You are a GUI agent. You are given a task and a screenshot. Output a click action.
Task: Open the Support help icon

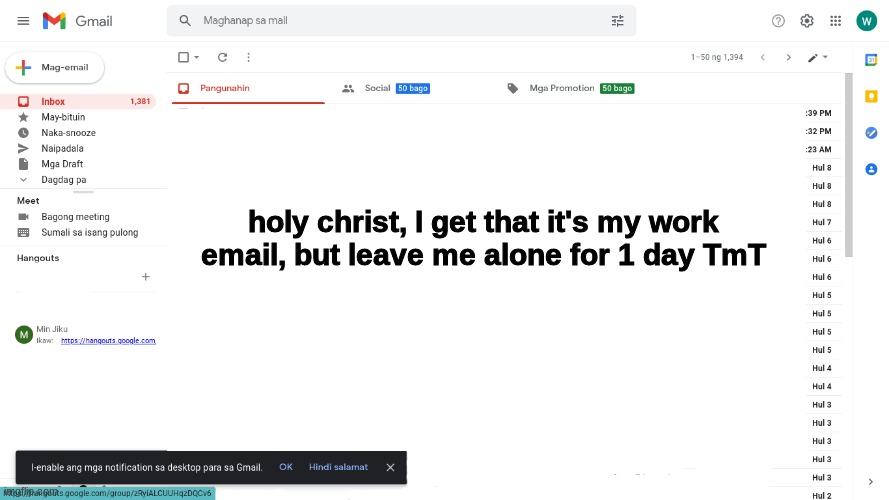pos(778,21)
